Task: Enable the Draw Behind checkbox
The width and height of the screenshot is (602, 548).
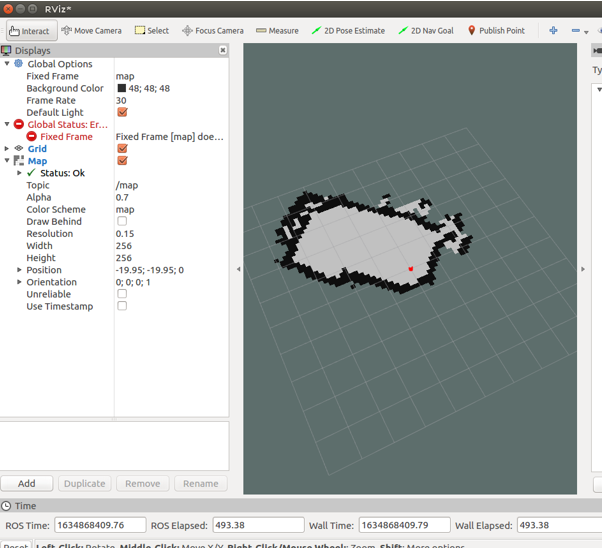Action: 122,222
